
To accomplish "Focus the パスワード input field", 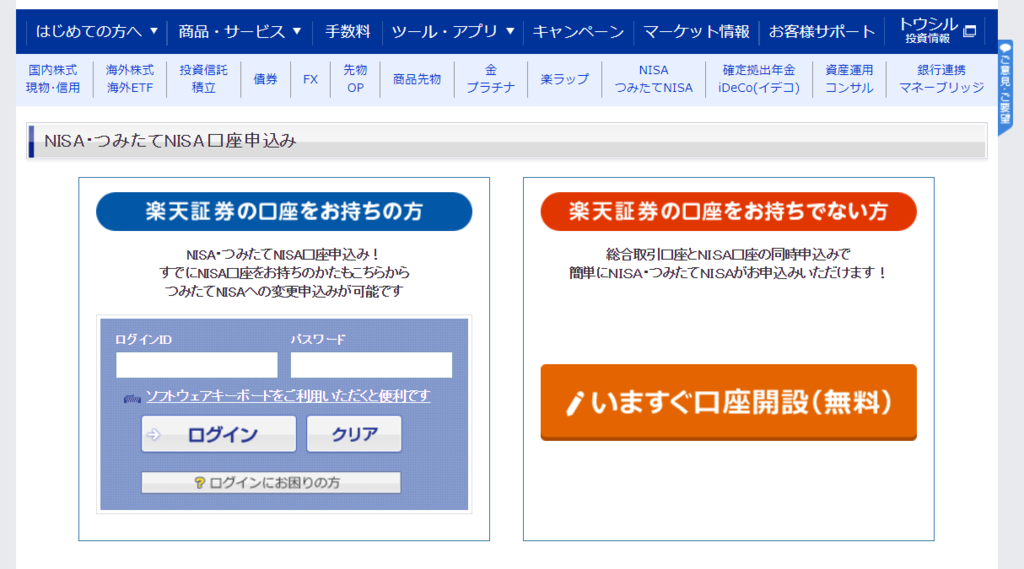I will (371, 365).
